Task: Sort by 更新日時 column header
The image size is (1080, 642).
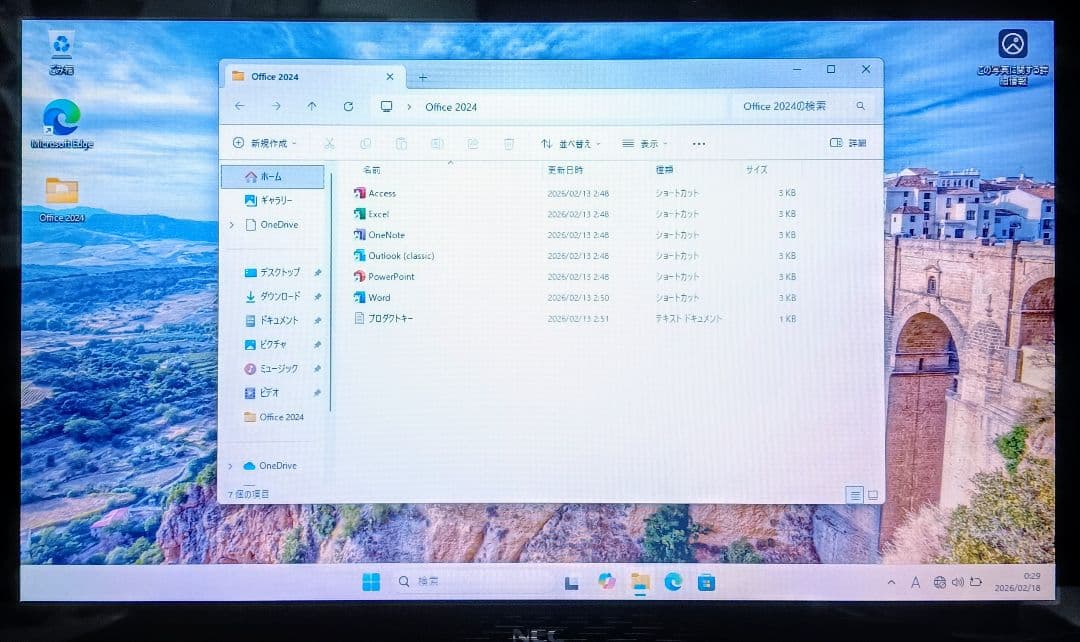Action: (x=565, y=169)
